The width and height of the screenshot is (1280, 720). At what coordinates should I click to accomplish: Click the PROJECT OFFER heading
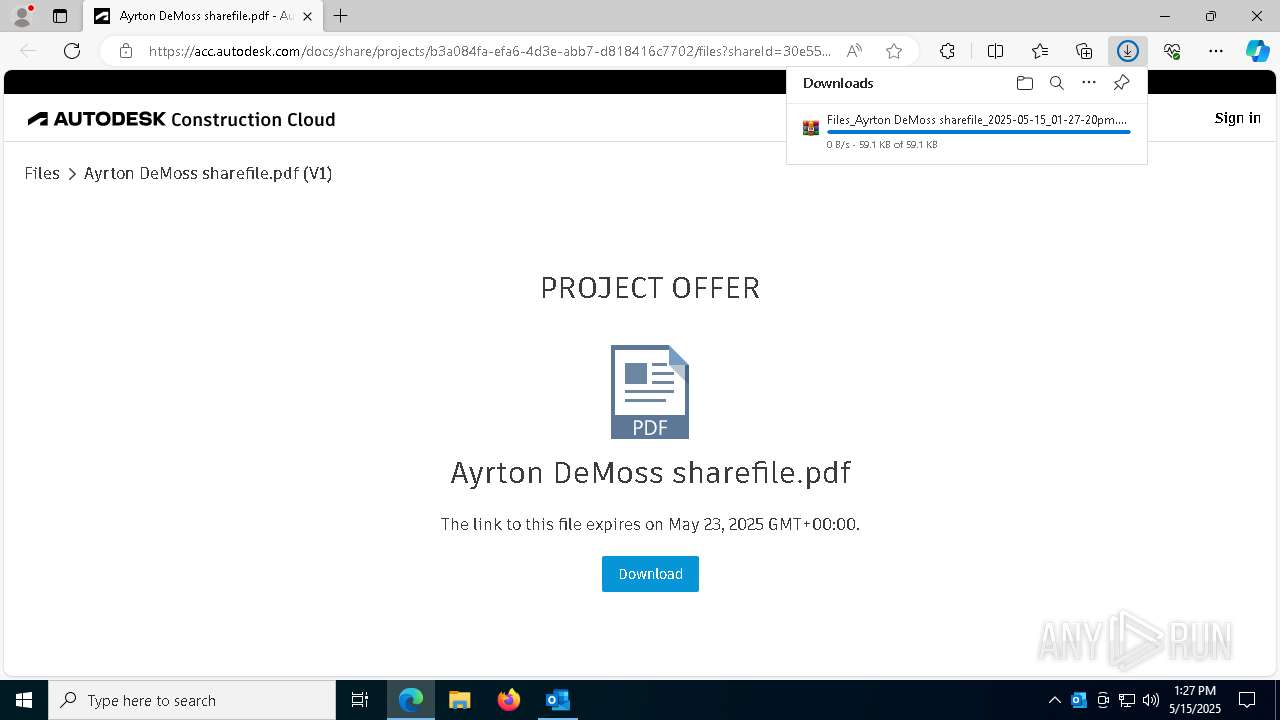[x=650, y=288]
